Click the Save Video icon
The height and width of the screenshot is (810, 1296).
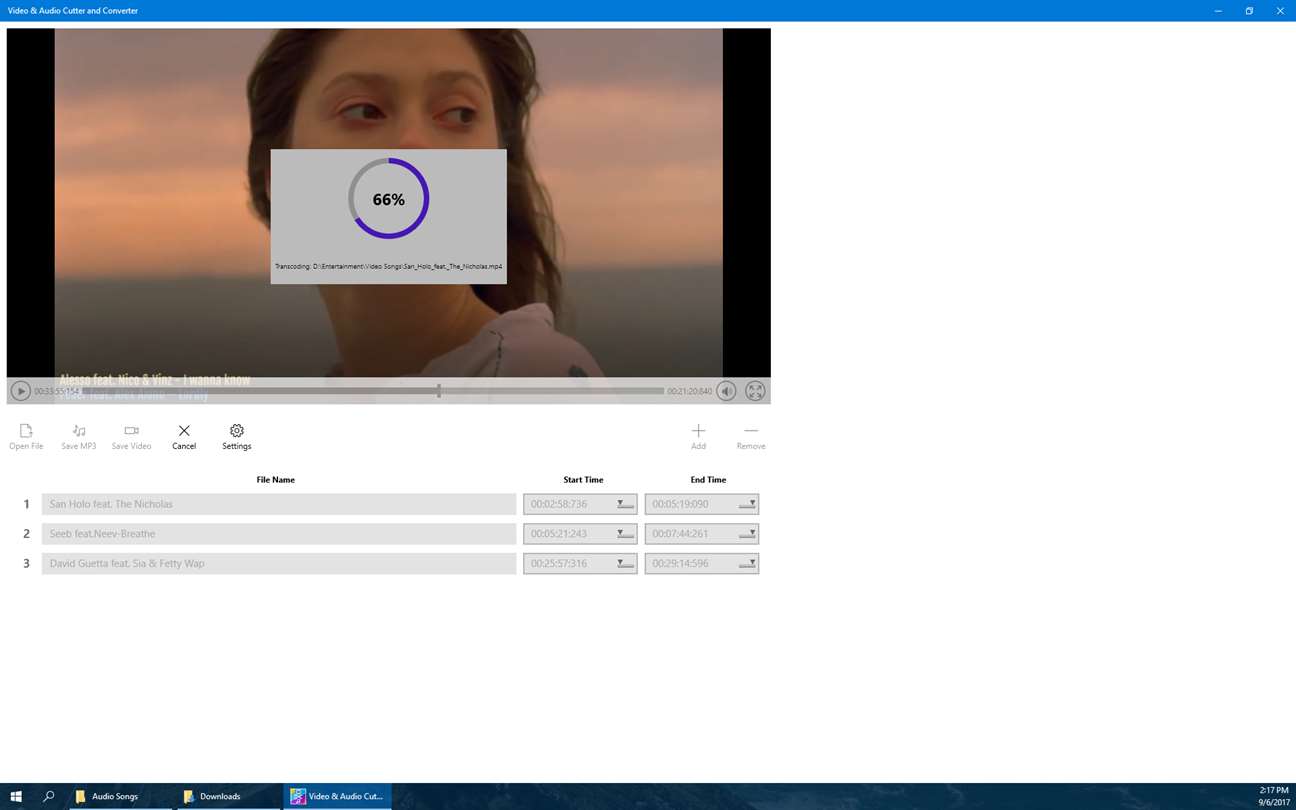click(x=131, y=436)
